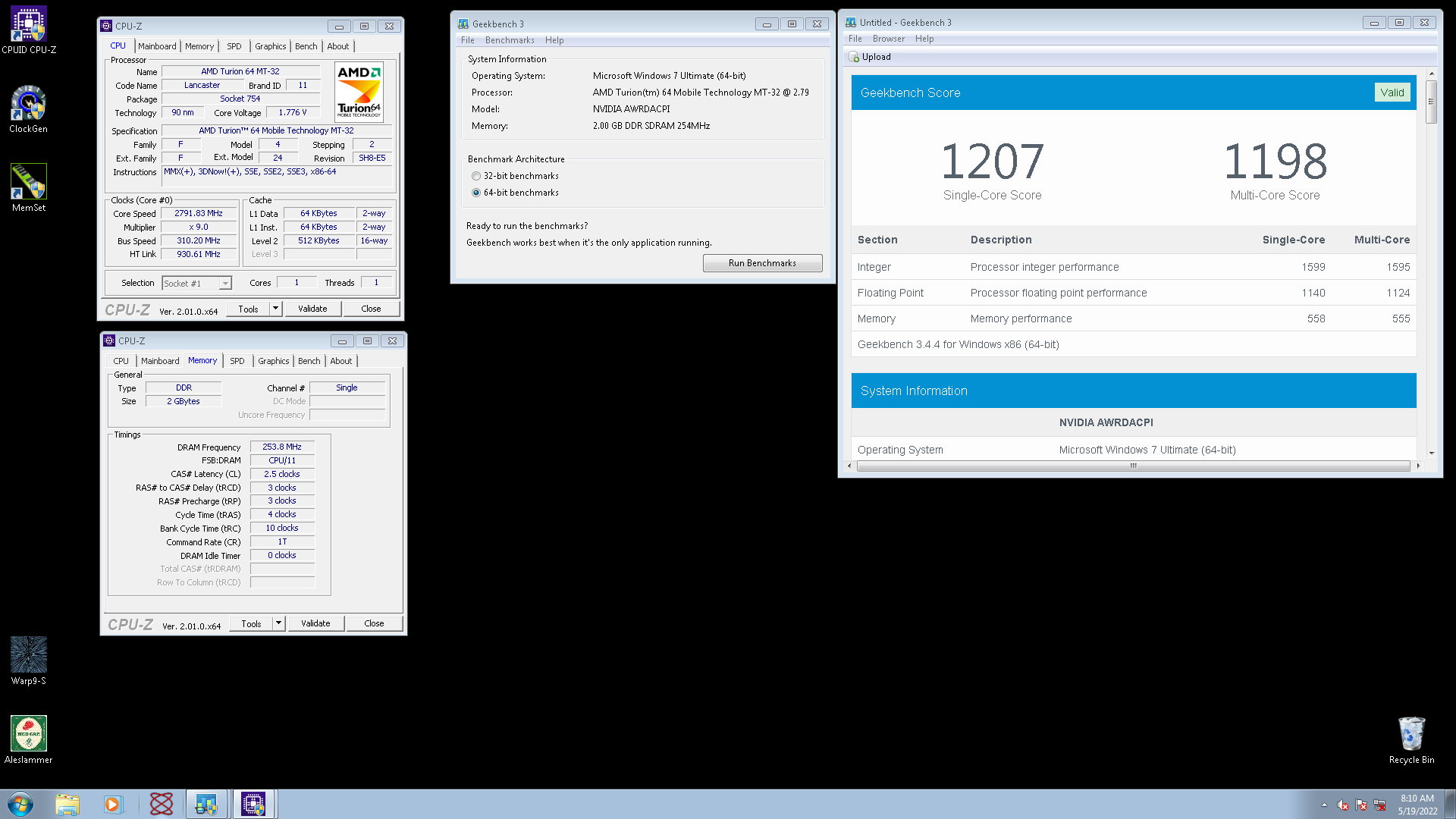Click the vertical scrollbar in Geekbench results
The image size is (1456, 819).
(x=1431, y=102)
